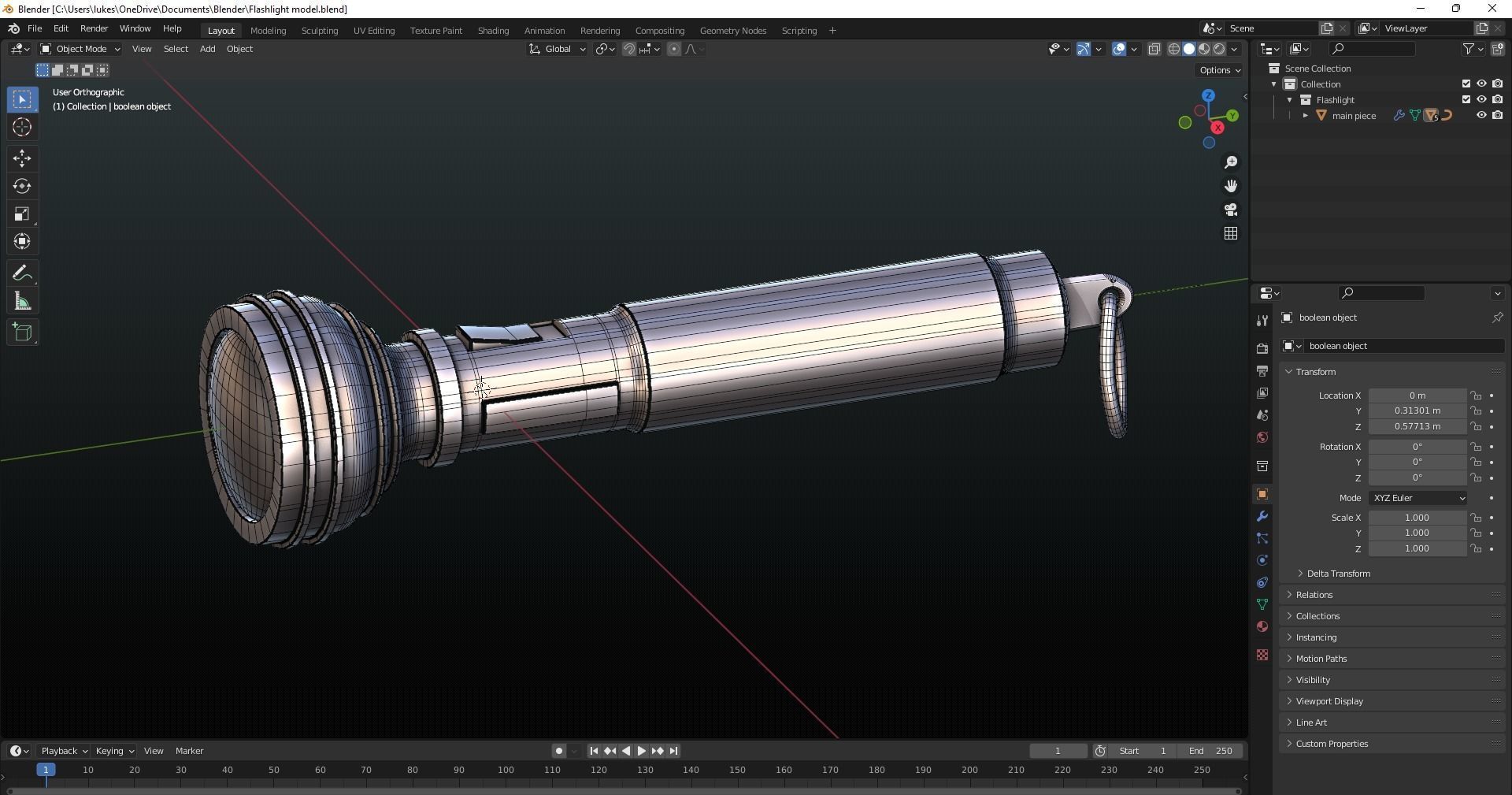Choose the Select Box tool
The height and width of the screenshot is (795, 1512).
click(22, 99)
